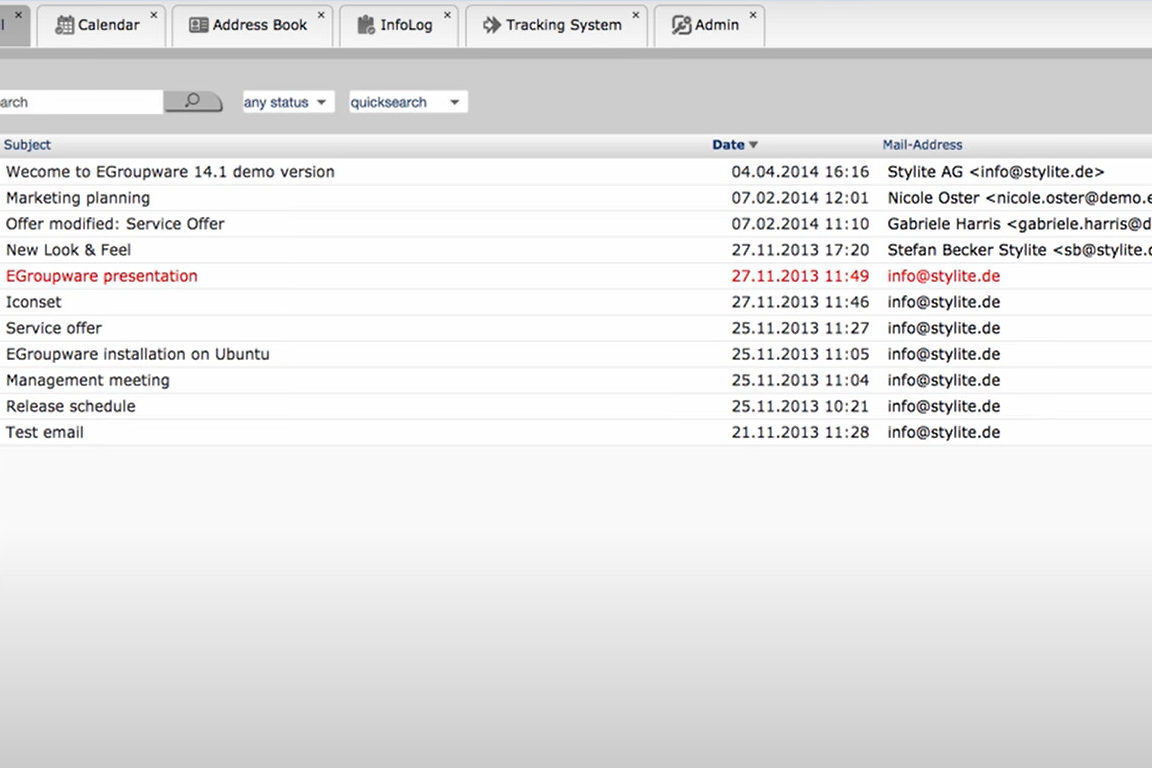Image resolution: width=1152 pixels, height=768 pixels.
Task: Open the "Service offer" email
Action: [x=54, y=327]
